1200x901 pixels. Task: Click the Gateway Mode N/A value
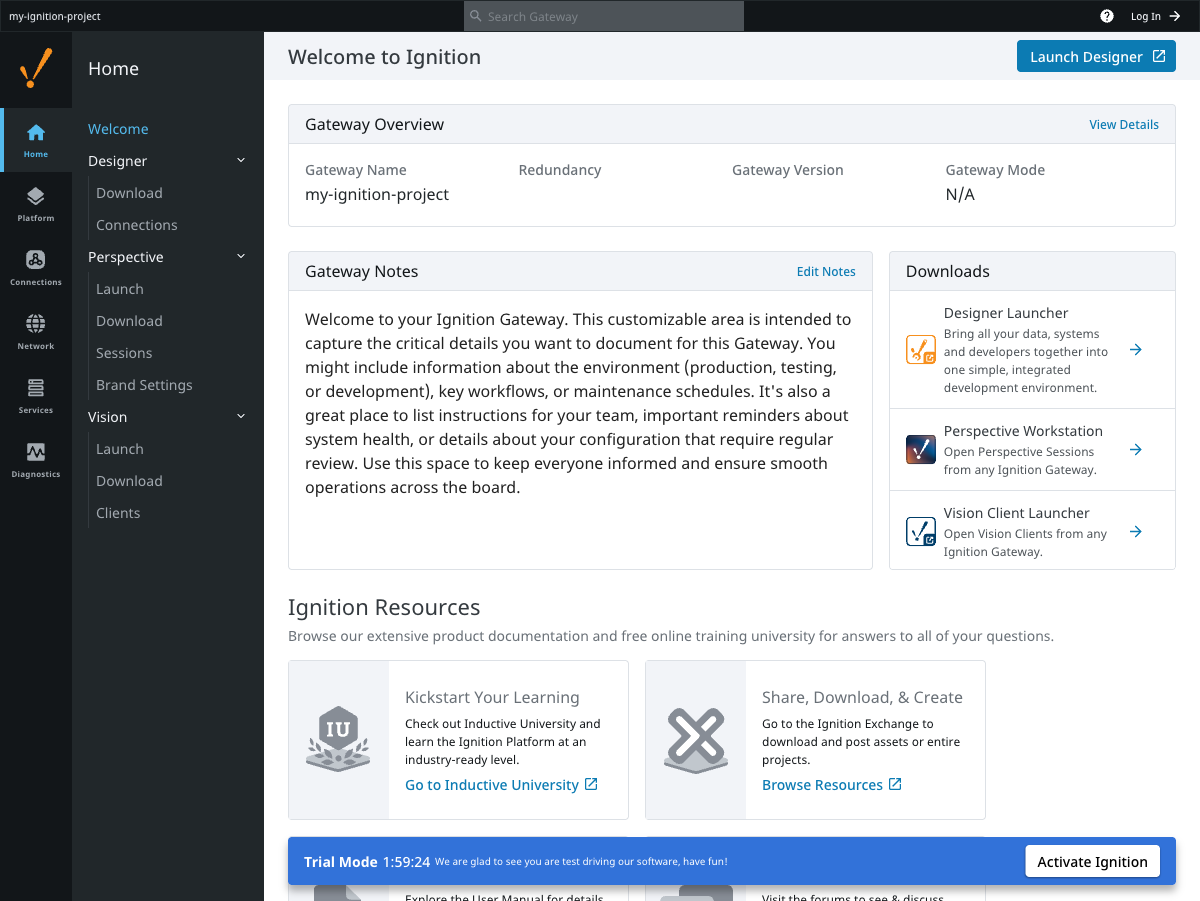(x=960, y=194)
